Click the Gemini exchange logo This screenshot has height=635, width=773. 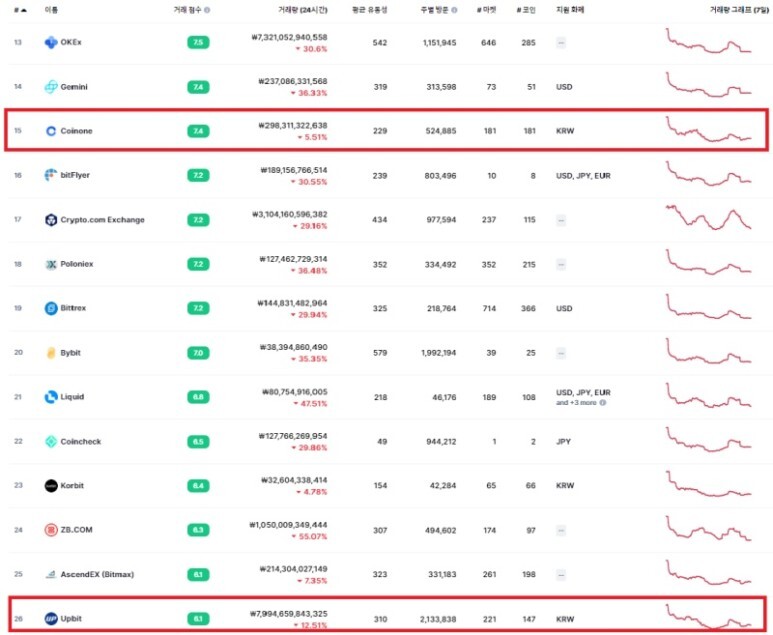tap(51, 87)
